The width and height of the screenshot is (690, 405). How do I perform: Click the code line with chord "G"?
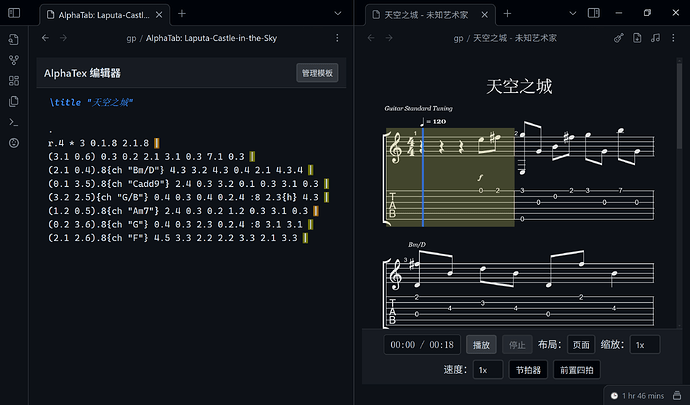180,225
